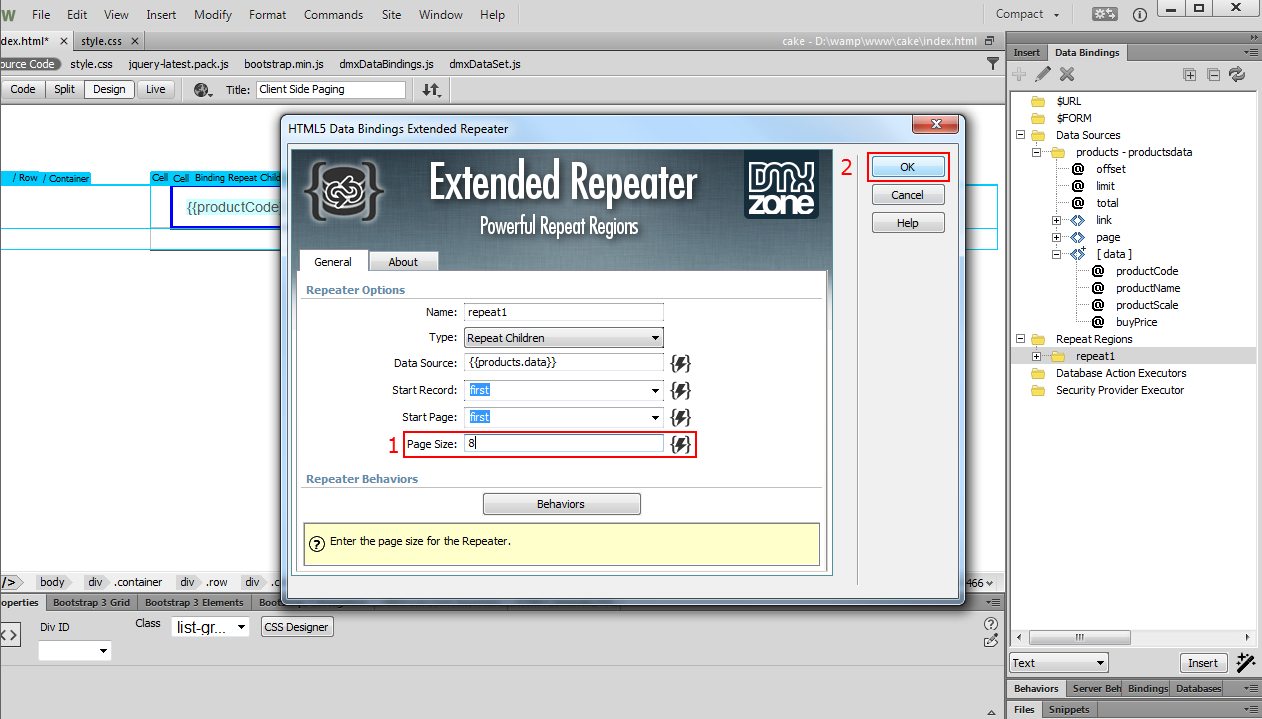The height and width of the screenshot is (719, 1262).
Task: Open related file dmxDataBindings.js
Action: (x=386, y=64)
